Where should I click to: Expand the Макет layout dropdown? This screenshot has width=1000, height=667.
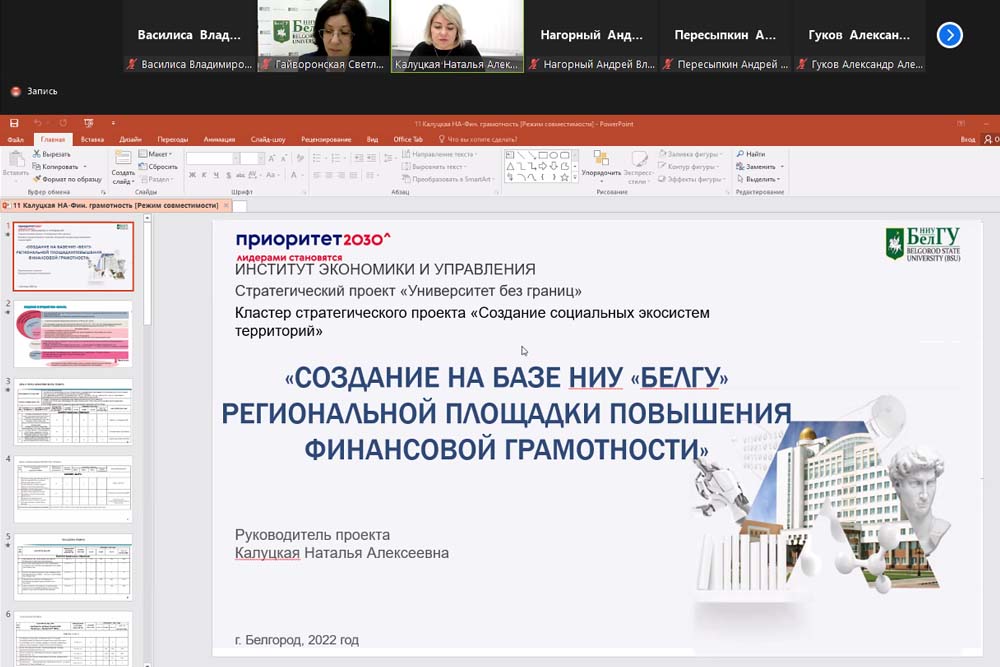coord(158,154)
